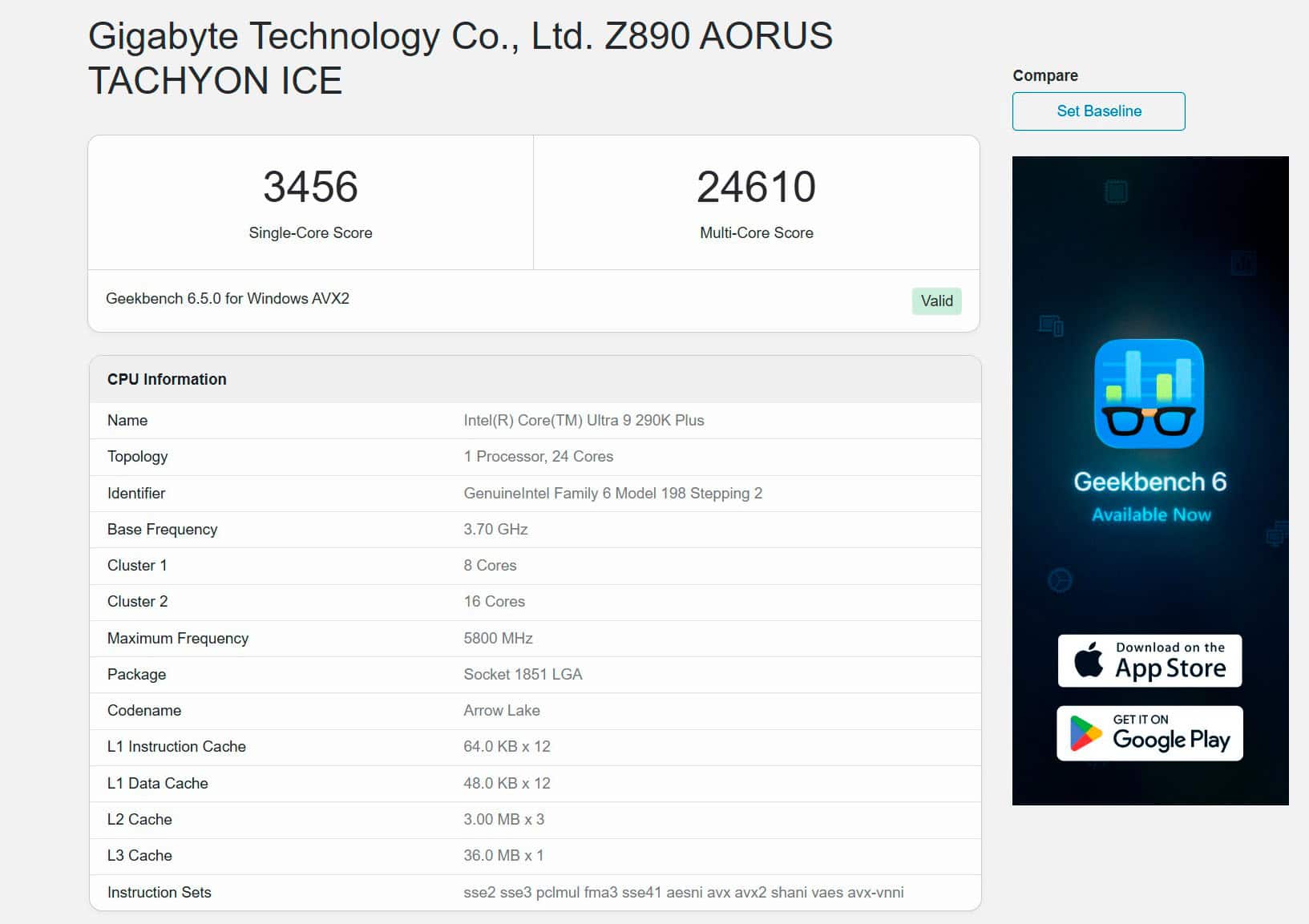
Task: Click the Set Baseline button
Action: click(x=1099, y=111)
